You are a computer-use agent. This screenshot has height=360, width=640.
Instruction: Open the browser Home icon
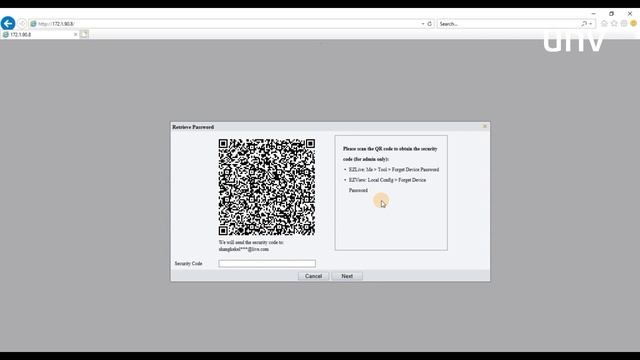coord(604,24)
